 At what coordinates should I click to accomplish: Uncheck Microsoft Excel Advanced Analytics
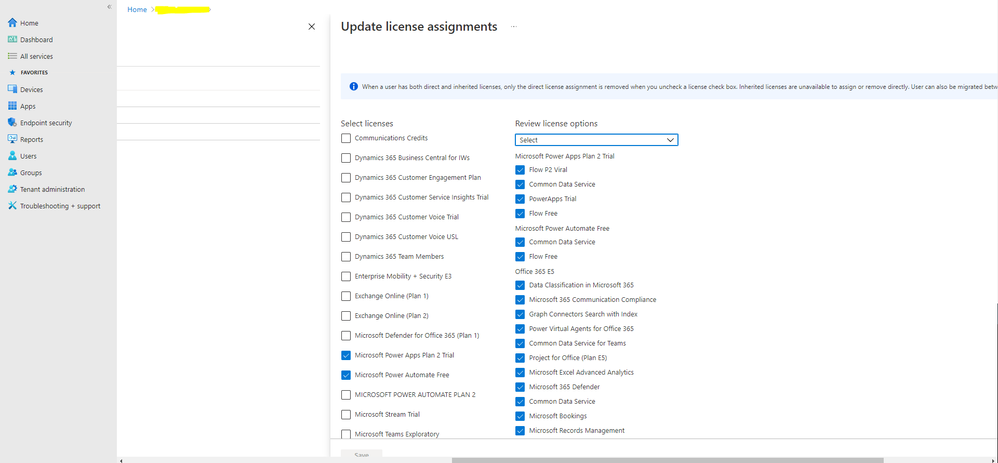coord(520,373)
